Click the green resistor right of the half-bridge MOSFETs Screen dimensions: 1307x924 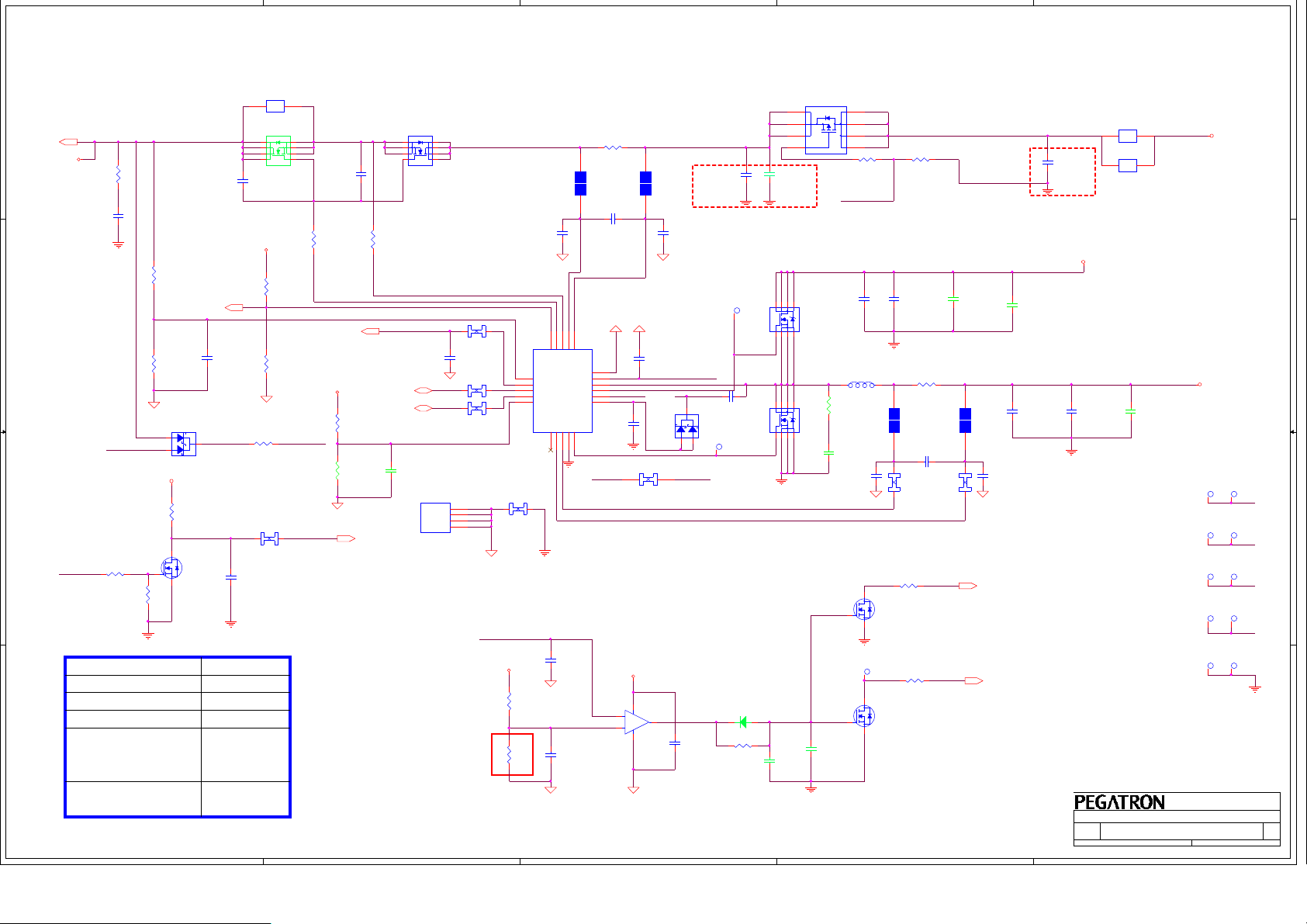(x=828, y=406)
